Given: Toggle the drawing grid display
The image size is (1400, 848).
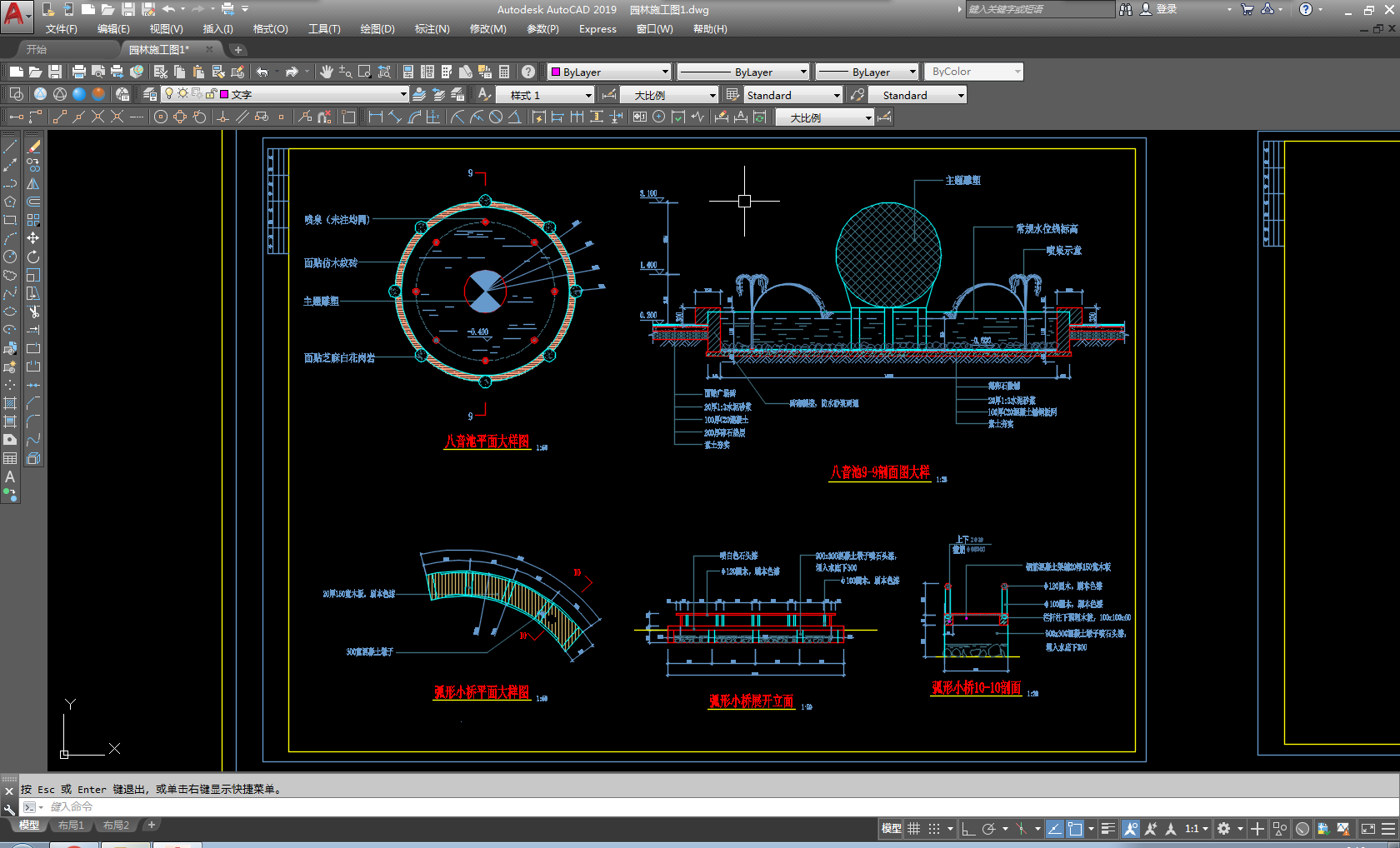Looking at the screenshot, I should coord(914,829).
